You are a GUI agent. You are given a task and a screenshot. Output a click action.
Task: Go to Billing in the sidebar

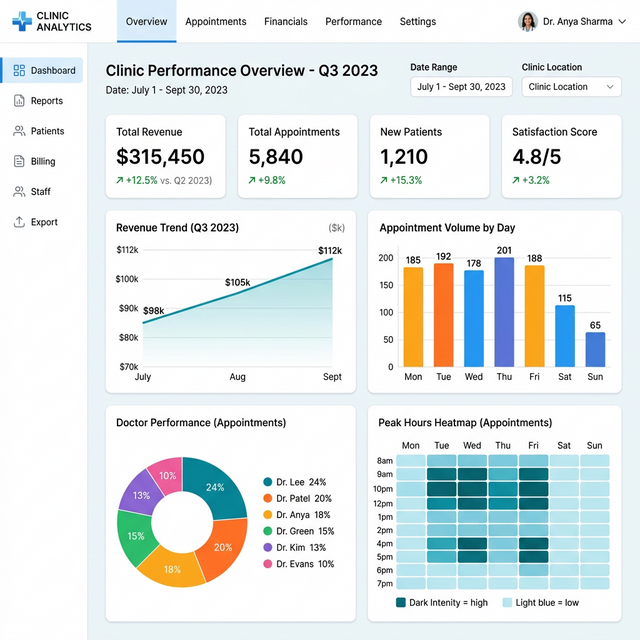pos(42,161)
